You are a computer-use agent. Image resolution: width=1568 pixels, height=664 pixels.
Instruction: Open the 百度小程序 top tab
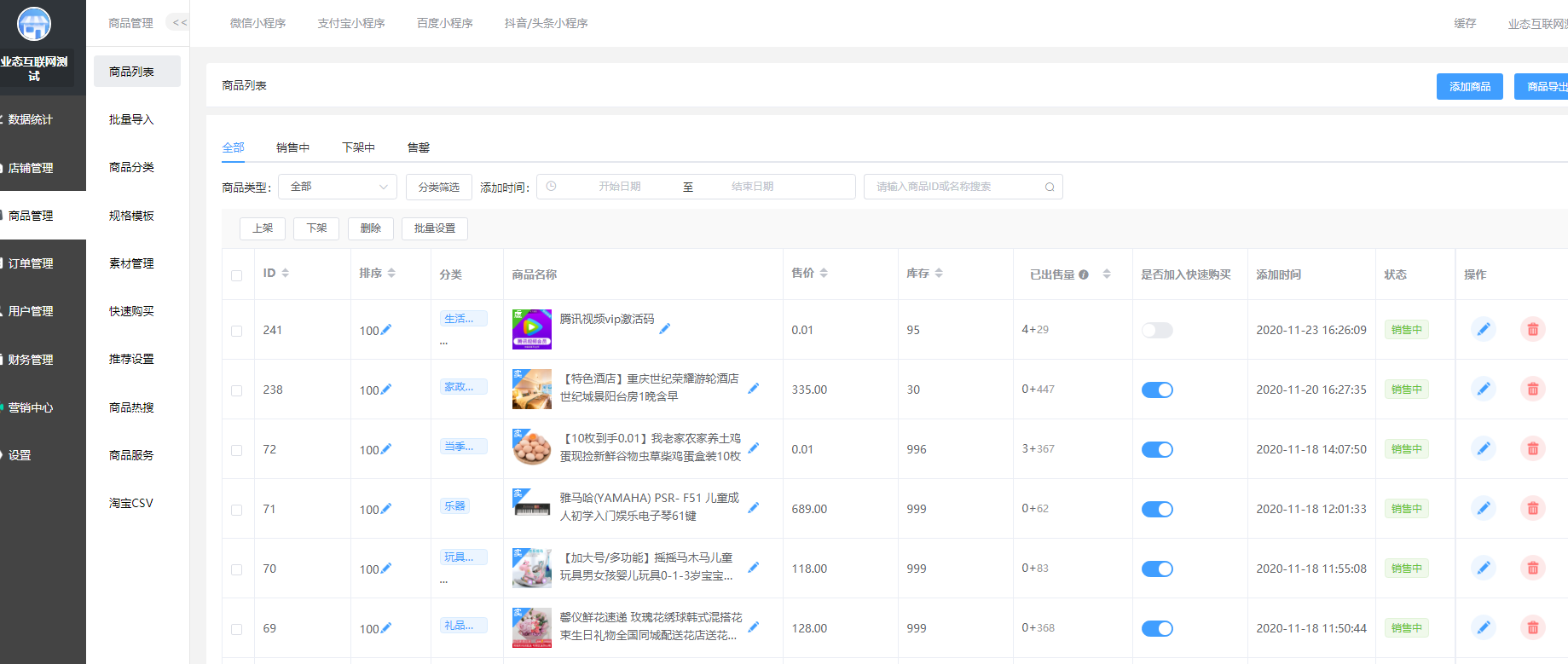pyautogui.click(x=444, y=23)
